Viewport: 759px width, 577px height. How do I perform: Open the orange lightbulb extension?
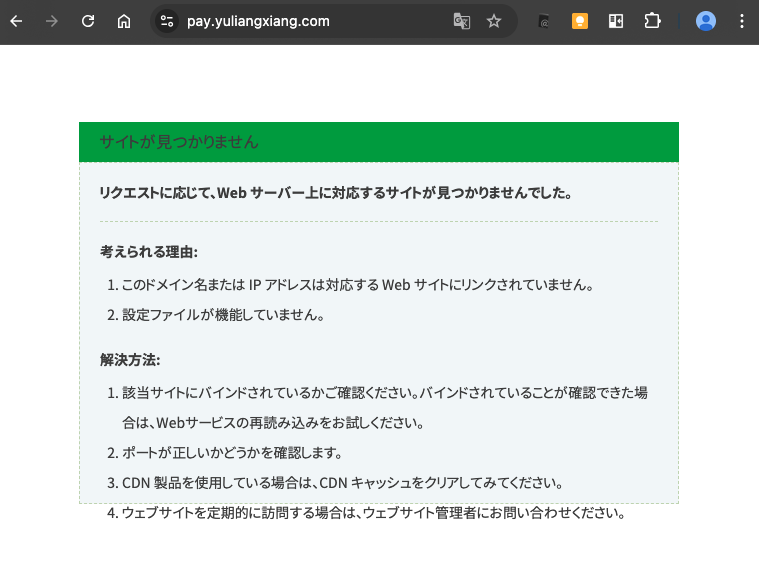579,21
